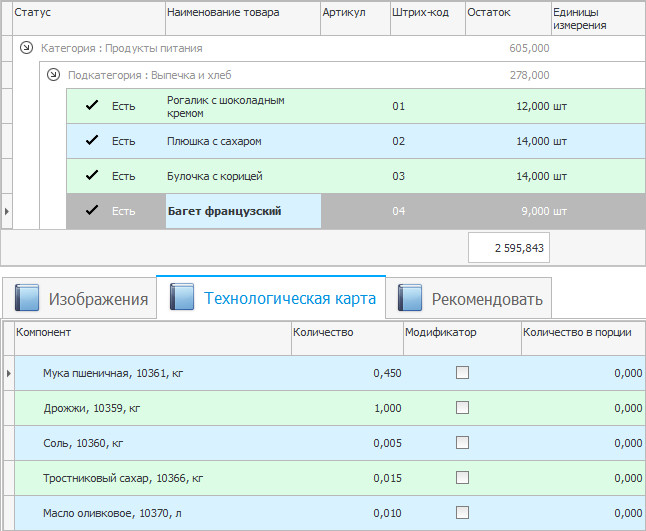Image resolution: width=646 pixels, height=531 pixels.
Task: Click quantity 0,005 for Соль
Action: [387, 443]
